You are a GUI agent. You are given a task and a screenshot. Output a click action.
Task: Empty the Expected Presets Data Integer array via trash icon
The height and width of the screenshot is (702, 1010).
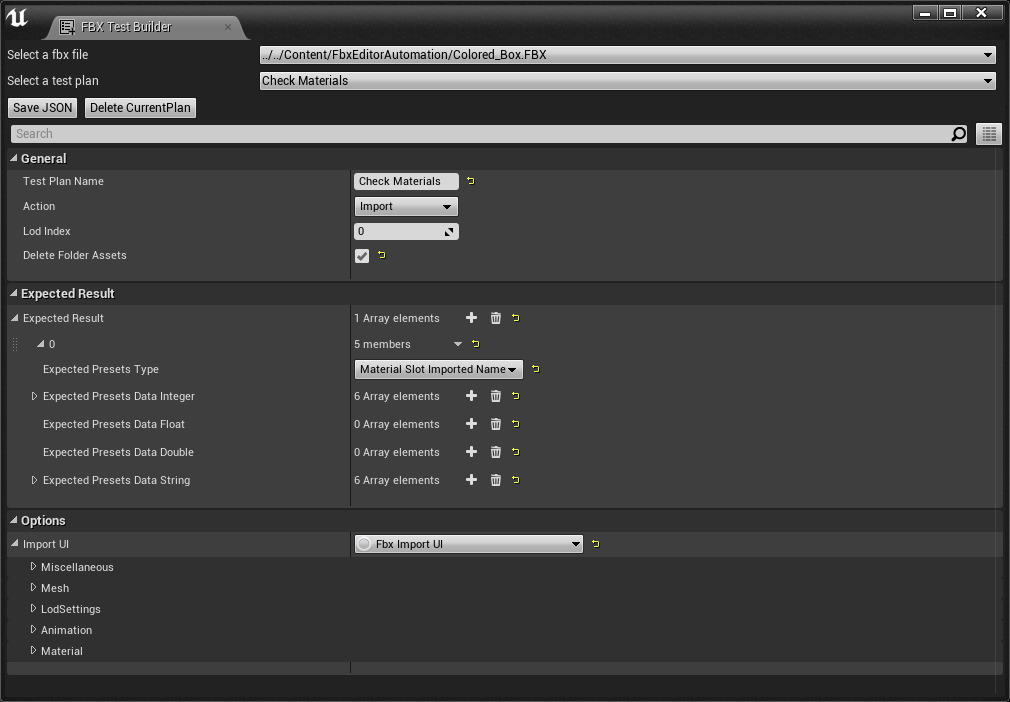495,396
